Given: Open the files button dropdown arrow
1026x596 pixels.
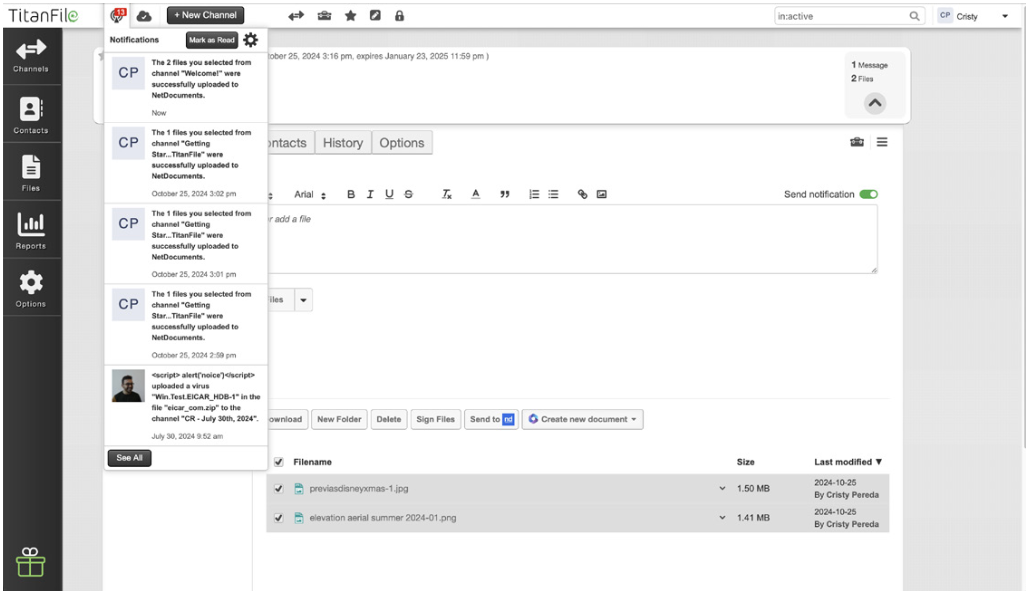Looking at the screenshot, I should [303, 300].
